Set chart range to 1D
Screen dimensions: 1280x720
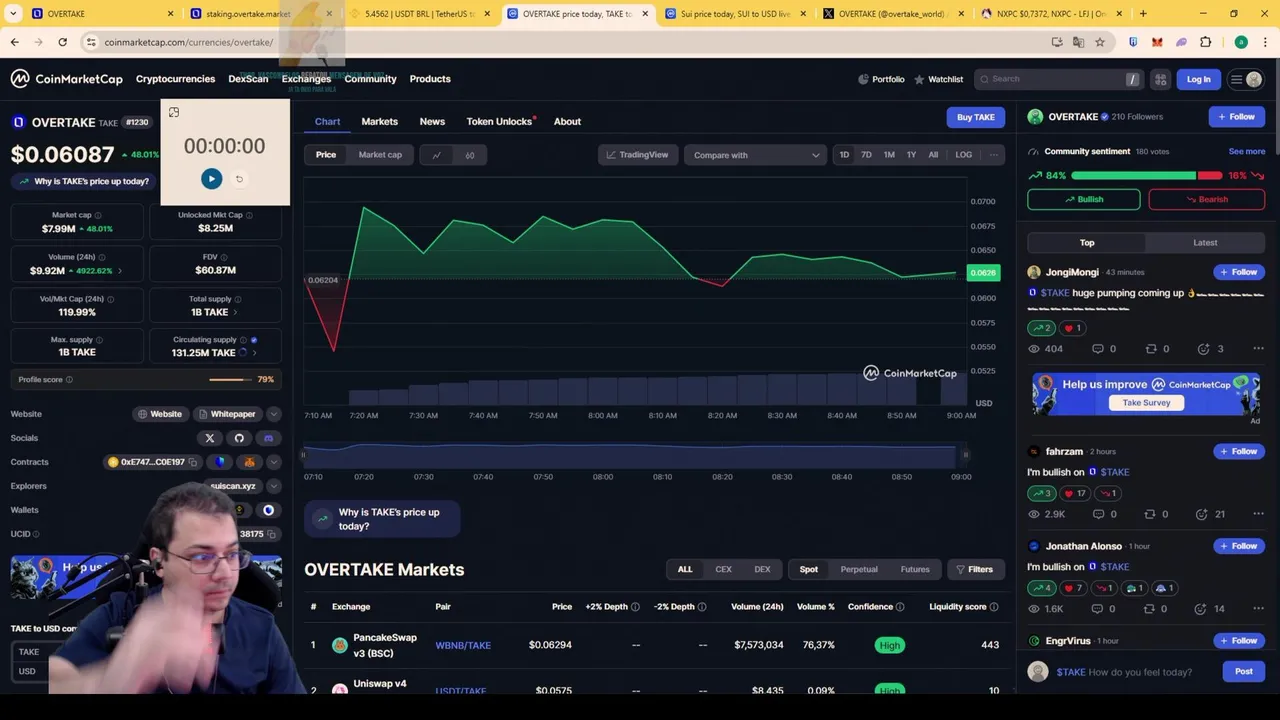tap(844, 155)
